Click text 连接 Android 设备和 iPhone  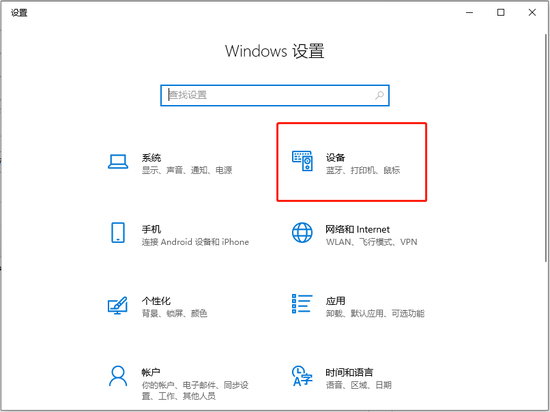195,242
